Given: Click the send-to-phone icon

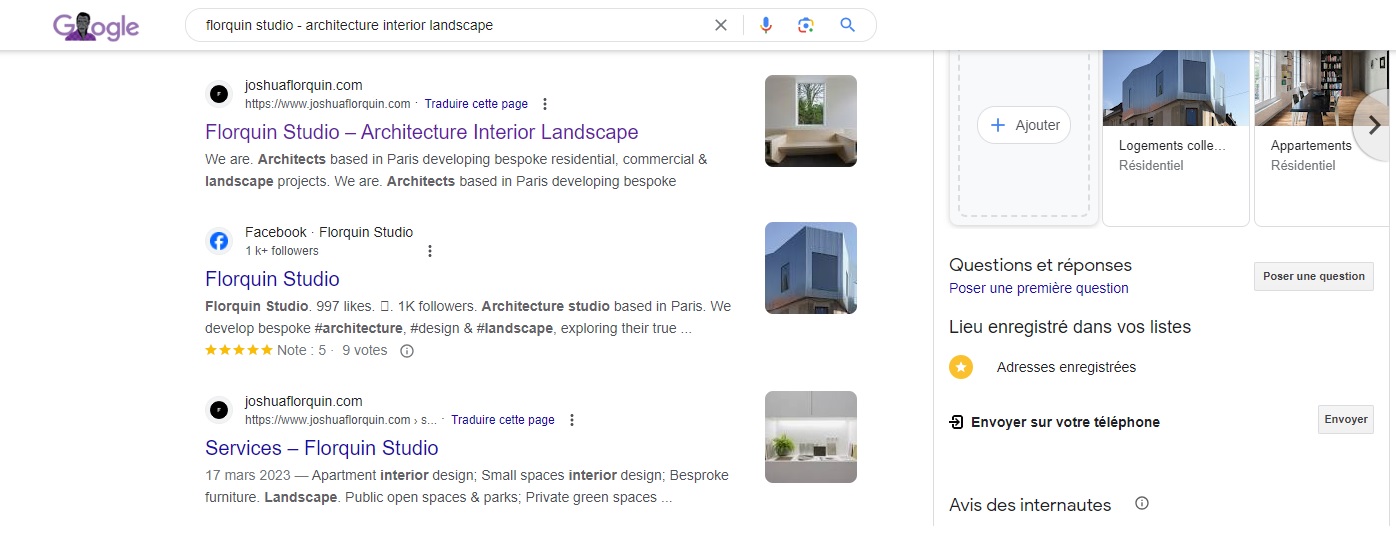Looking at the screenshot, I should click(956, 422).
